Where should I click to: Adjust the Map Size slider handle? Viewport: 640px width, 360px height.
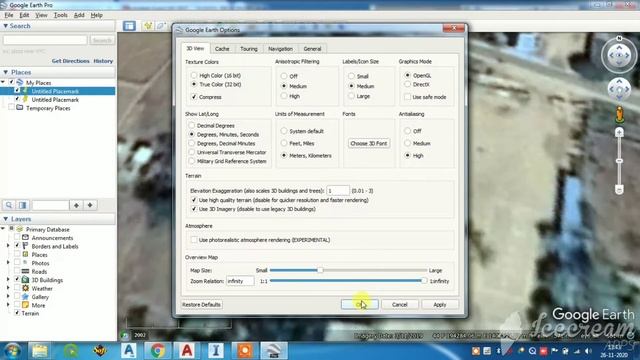pyautogui.click(x=320, y=270)
